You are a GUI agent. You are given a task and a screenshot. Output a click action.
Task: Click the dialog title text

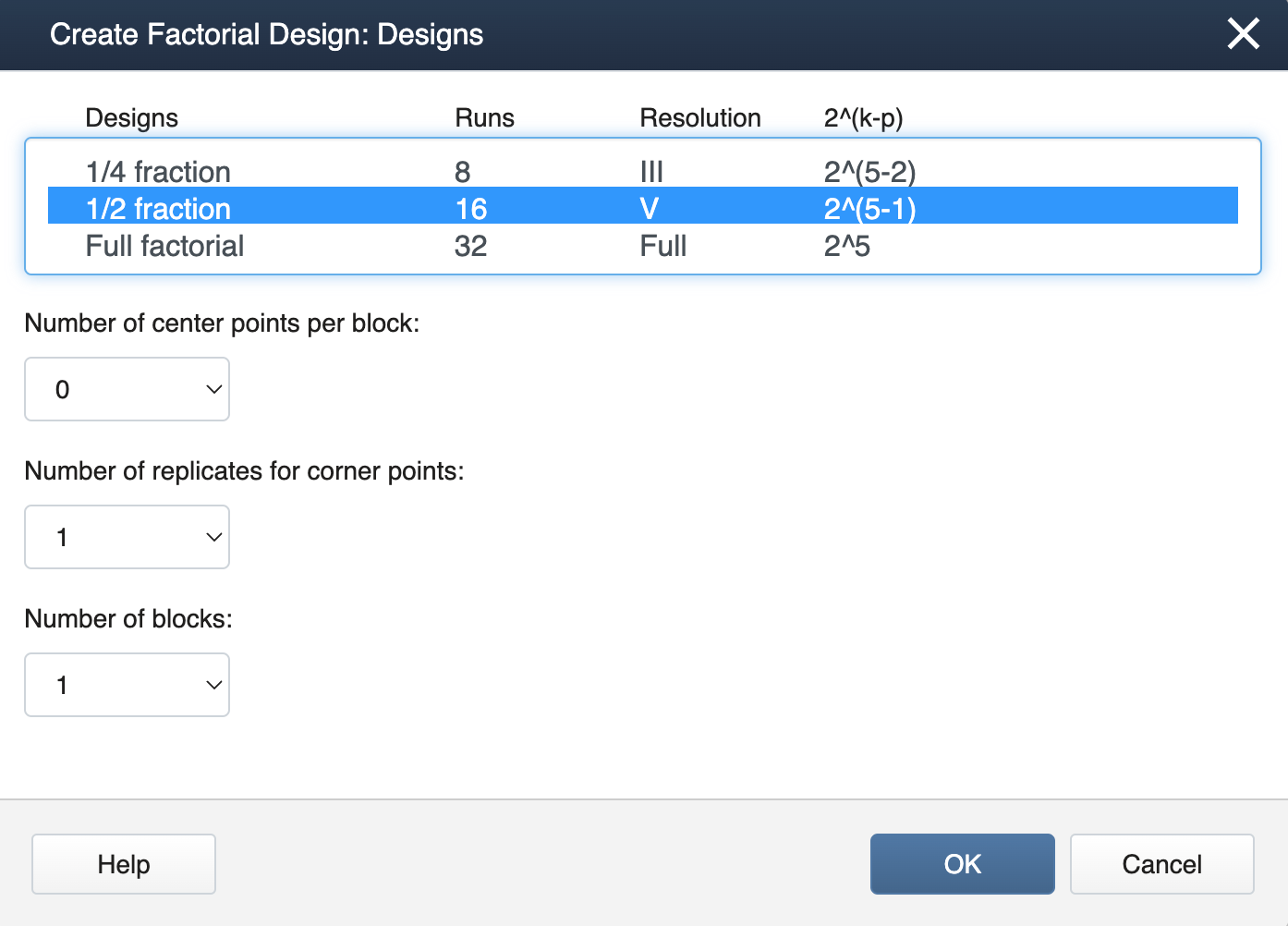click(x=266, y=34)
